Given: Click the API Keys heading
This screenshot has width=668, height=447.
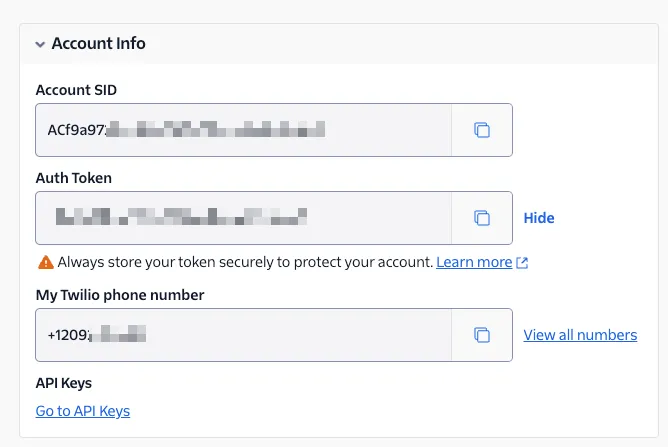Looking at the screenshot, I should click(64, 383).
